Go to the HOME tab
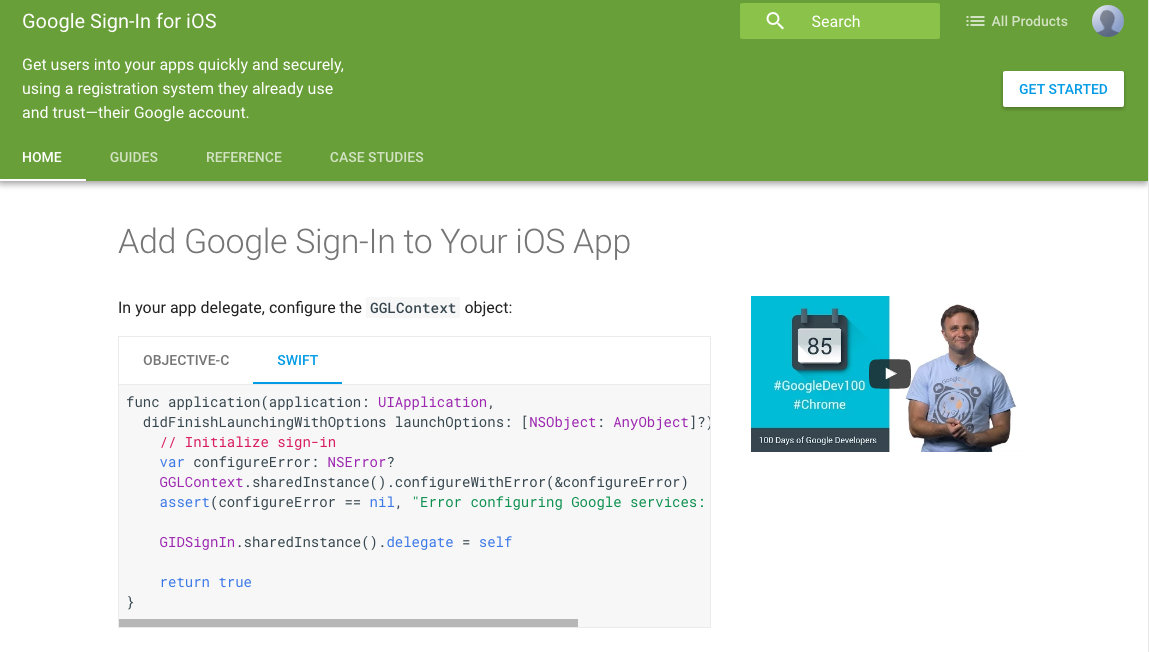Screen dimensions: 1149x652 click(42, 157)
